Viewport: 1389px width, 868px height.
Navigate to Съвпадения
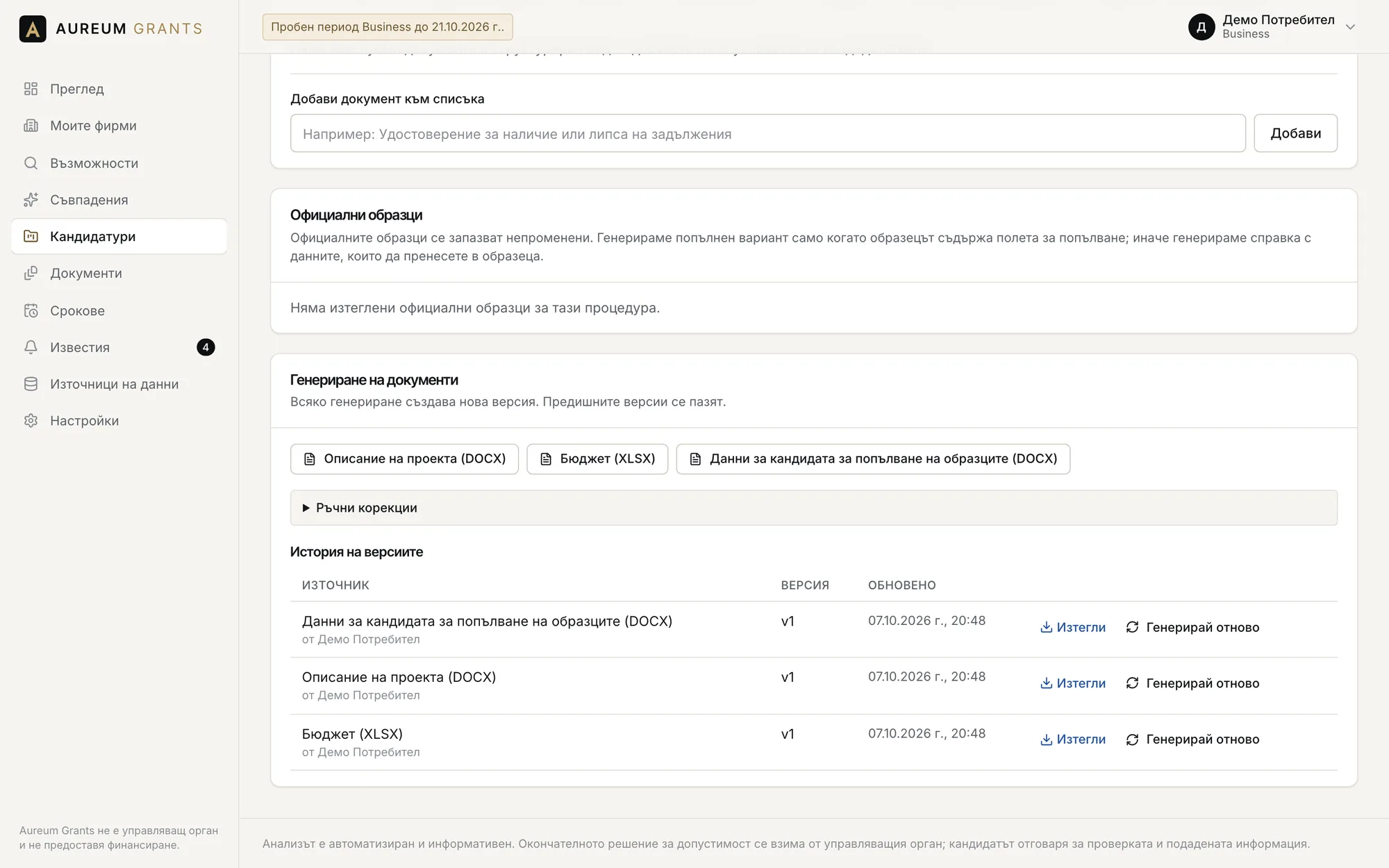pos(119,200)
